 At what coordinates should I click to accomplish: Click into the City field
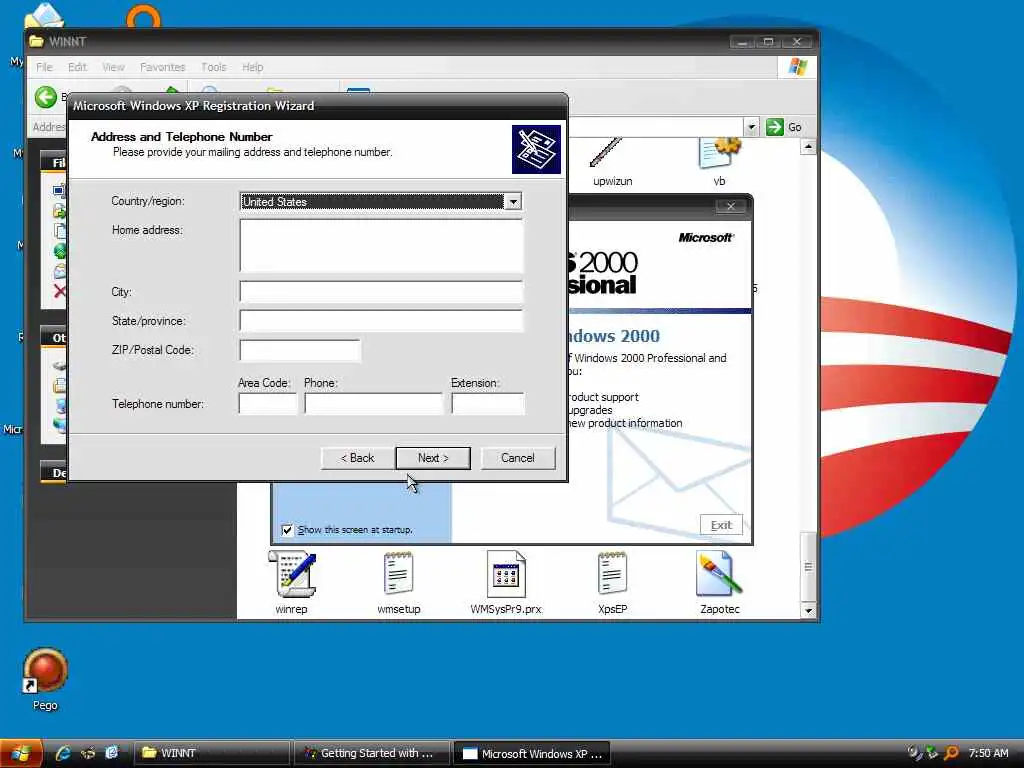pos(381,291)
